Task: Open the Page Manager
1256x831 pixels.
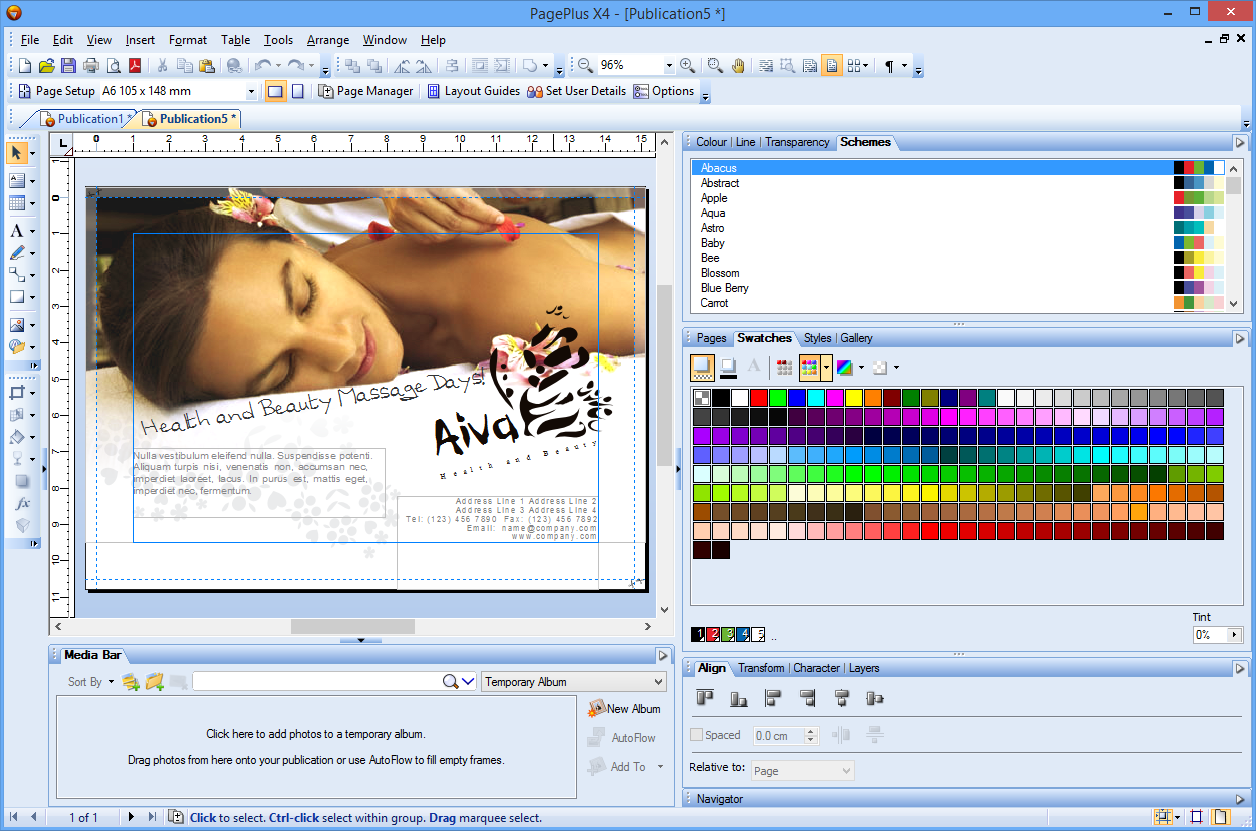Action: point(365,91)
